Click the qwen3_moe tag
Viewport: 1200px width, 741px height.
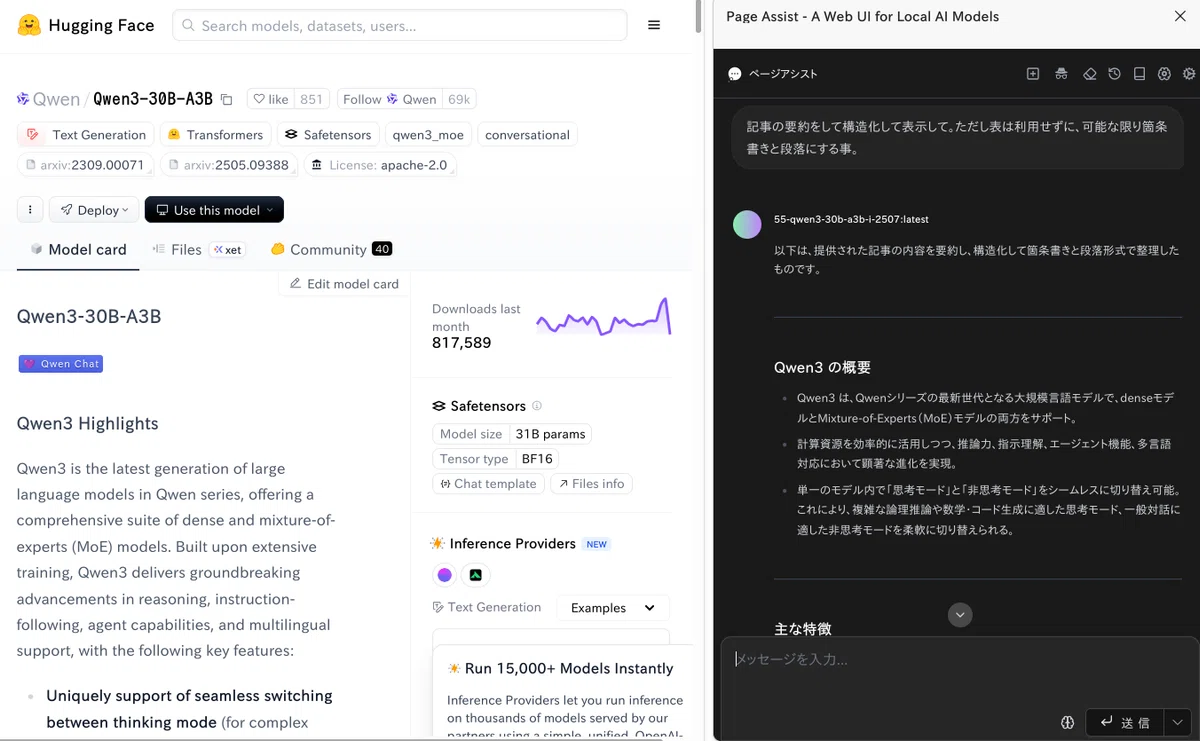click(x=428, y=135)
